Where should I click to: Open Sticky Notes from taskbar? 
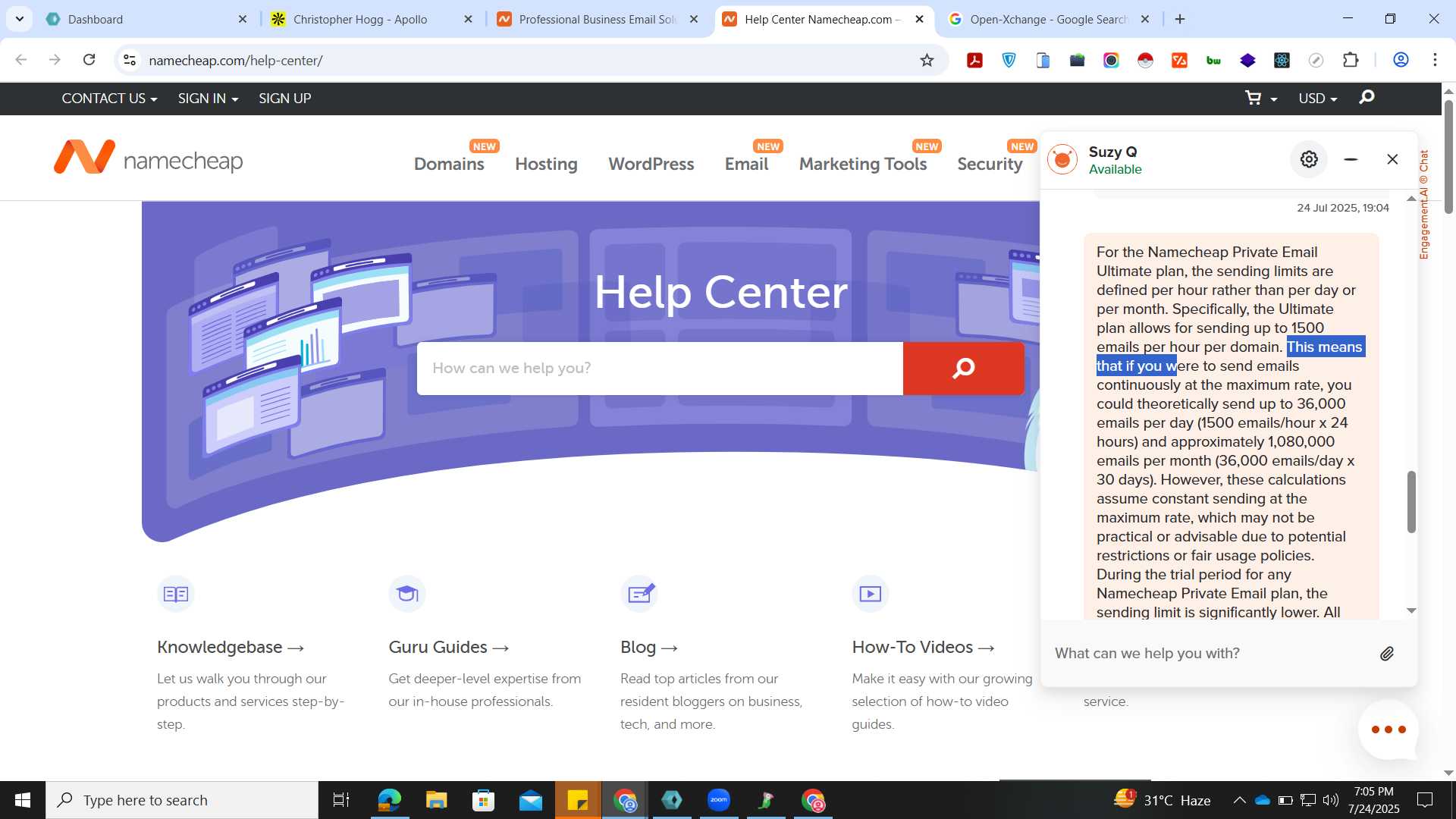coord(577,800)
